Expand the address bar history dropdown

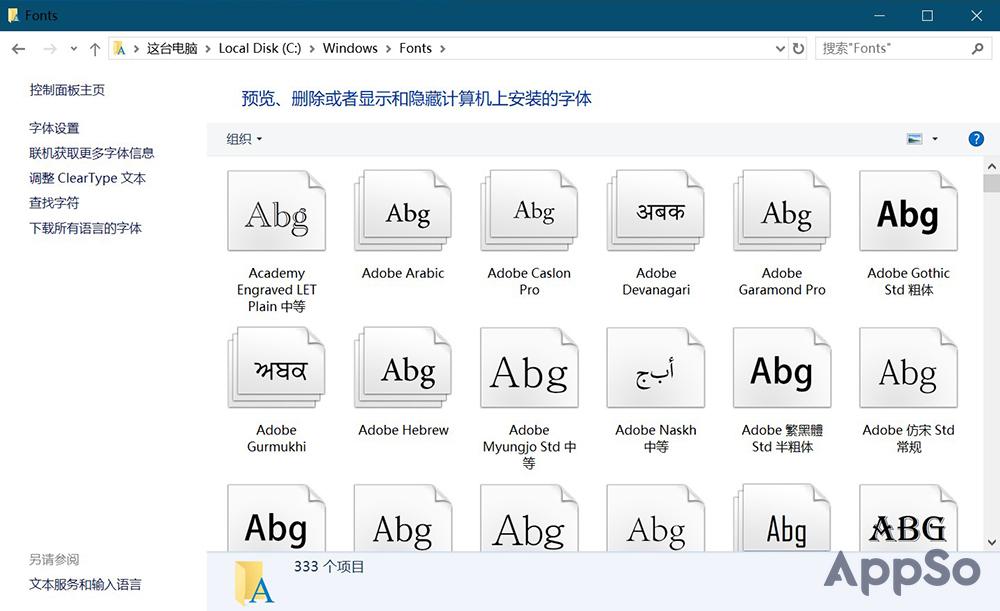779,48
